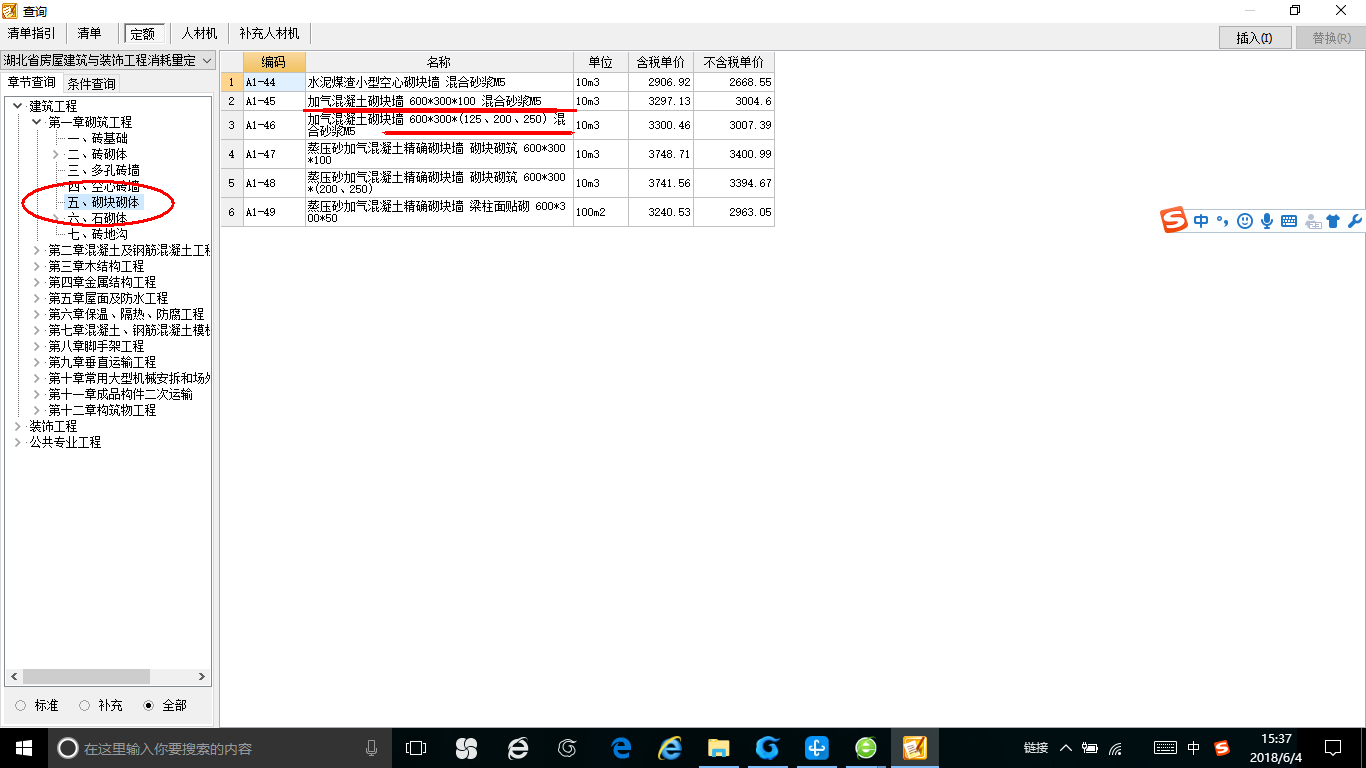Screen dimensions: 1366x768
Task: Open the skin shirt icon on Sogou toolbar
Action: click(x=1333, y=222)
